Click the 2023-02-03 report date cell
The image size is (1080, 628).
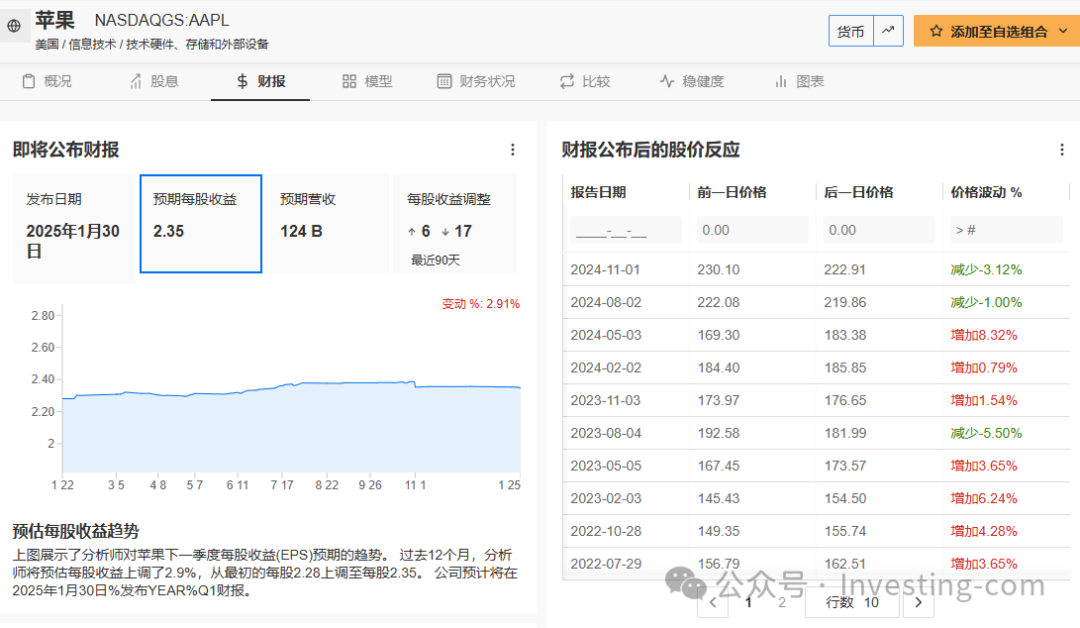coord(605,499)
